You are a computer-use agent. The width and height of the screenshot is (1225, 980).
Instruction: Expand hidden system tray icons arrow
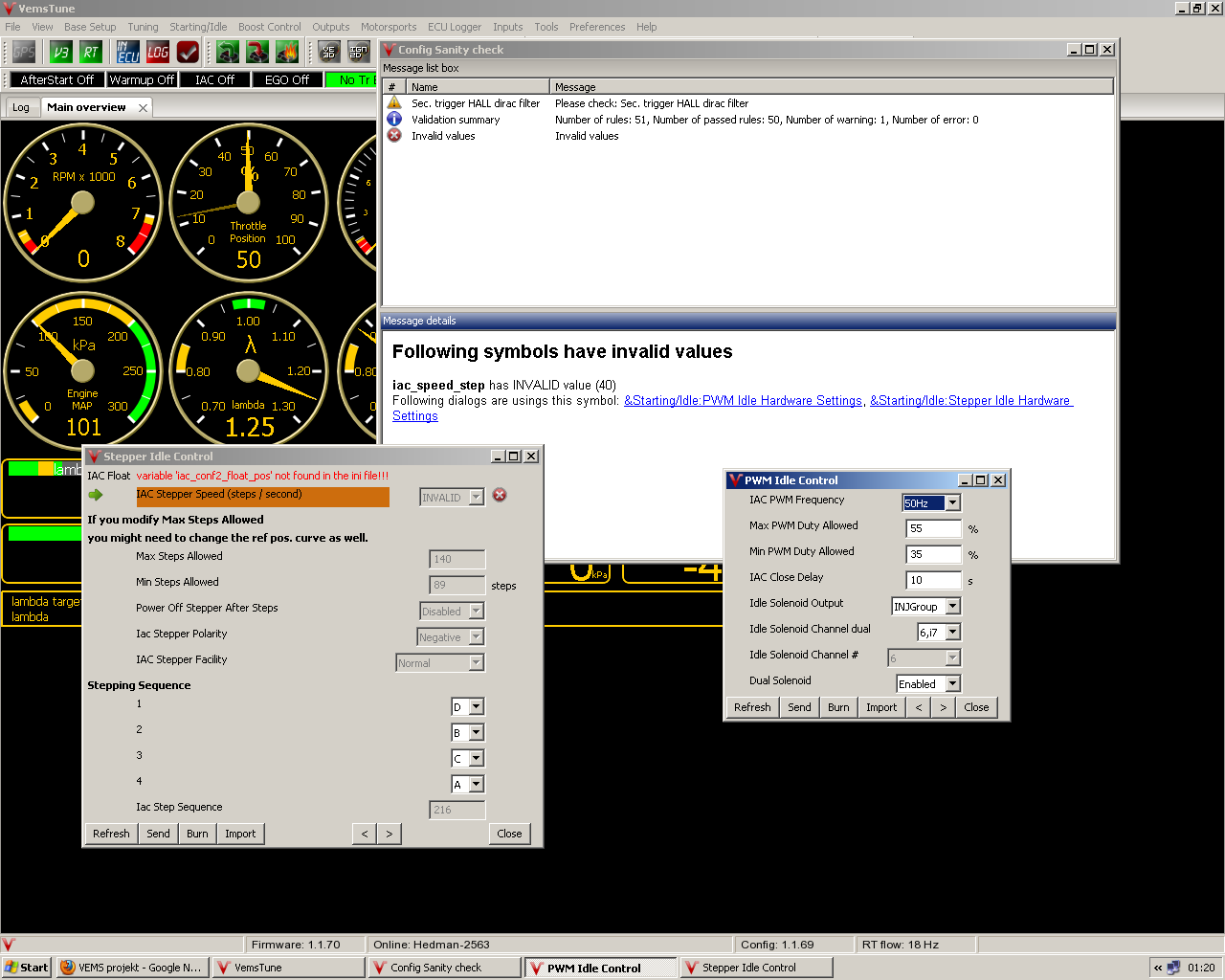[1158, 968]
